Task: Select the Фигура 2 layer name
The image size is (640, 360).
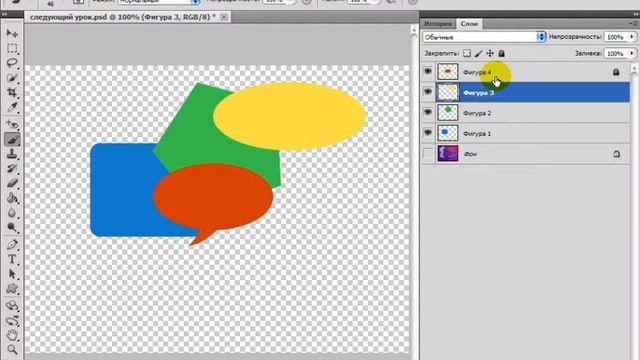Action: (477, 113)
